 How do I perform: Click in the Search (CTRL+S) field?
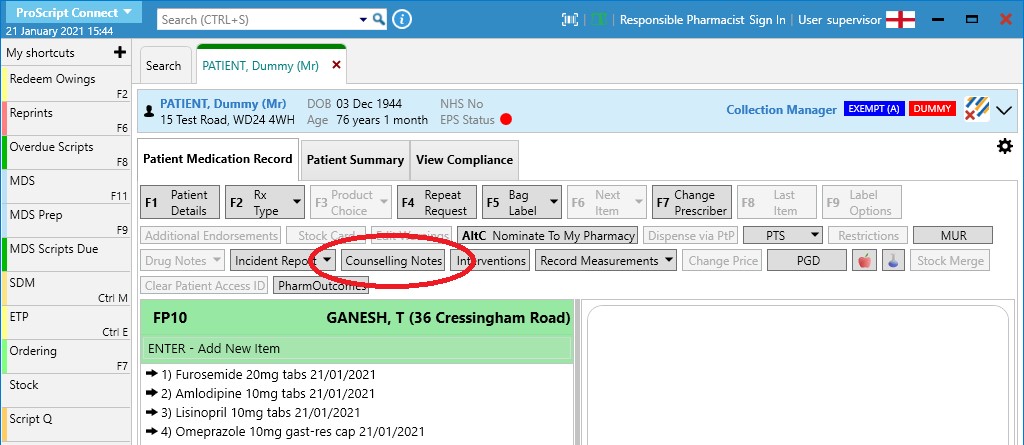258,20
